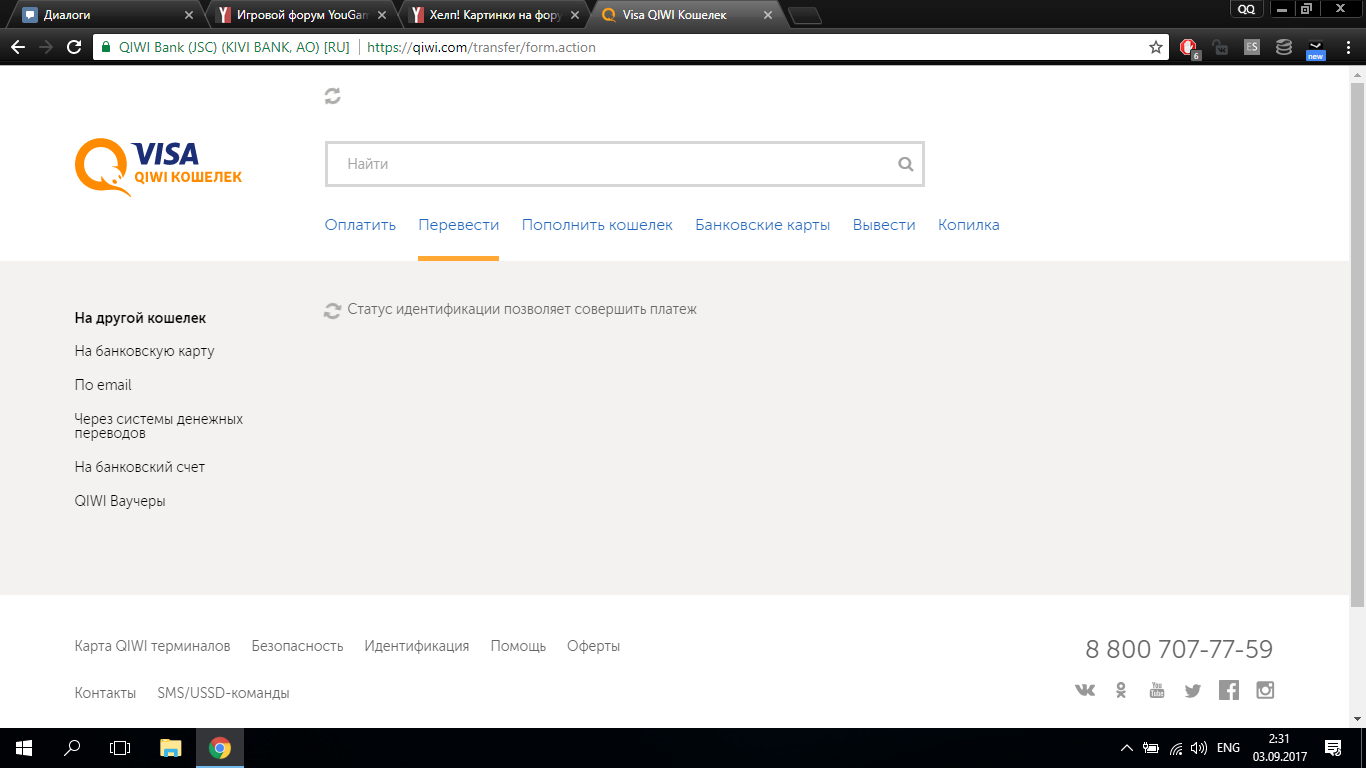Image resolution: width=1366 pixels, height=768 pixels.
Task: Open the YouTube footer icon
Action: (x=1157, y=690)
